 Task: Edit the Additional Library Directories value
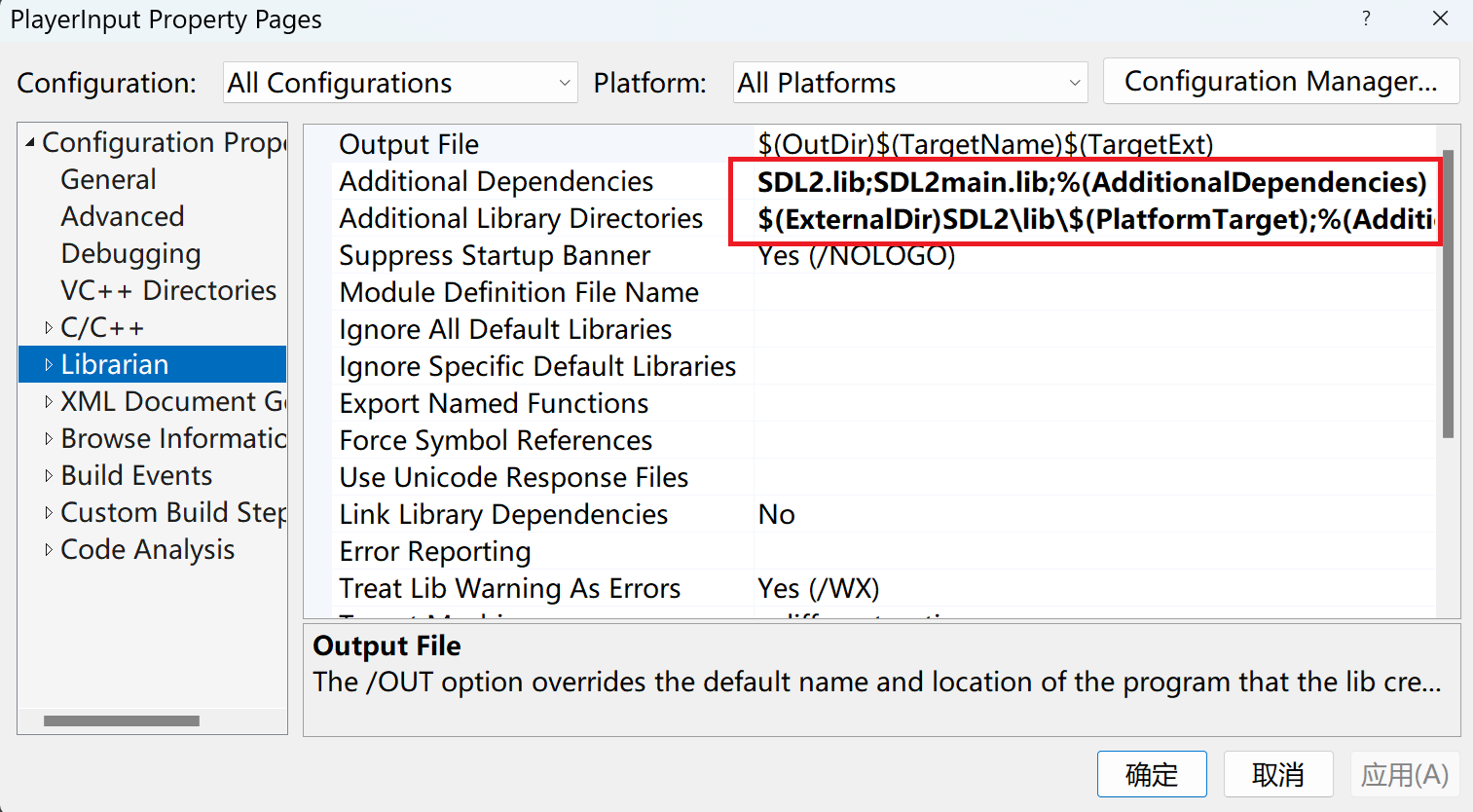1090,219
